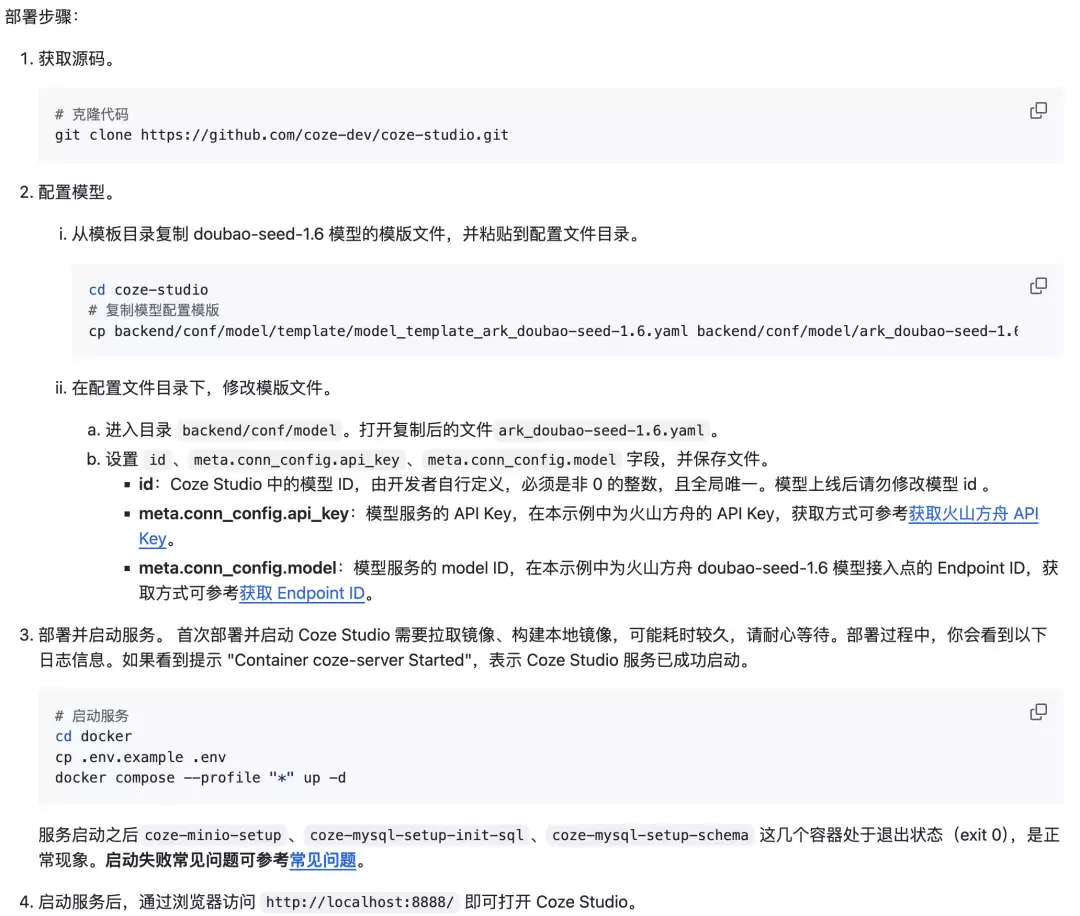Open the 获取 Endpoint ID link
1080x916 pixels.
(x=302, y=593)
